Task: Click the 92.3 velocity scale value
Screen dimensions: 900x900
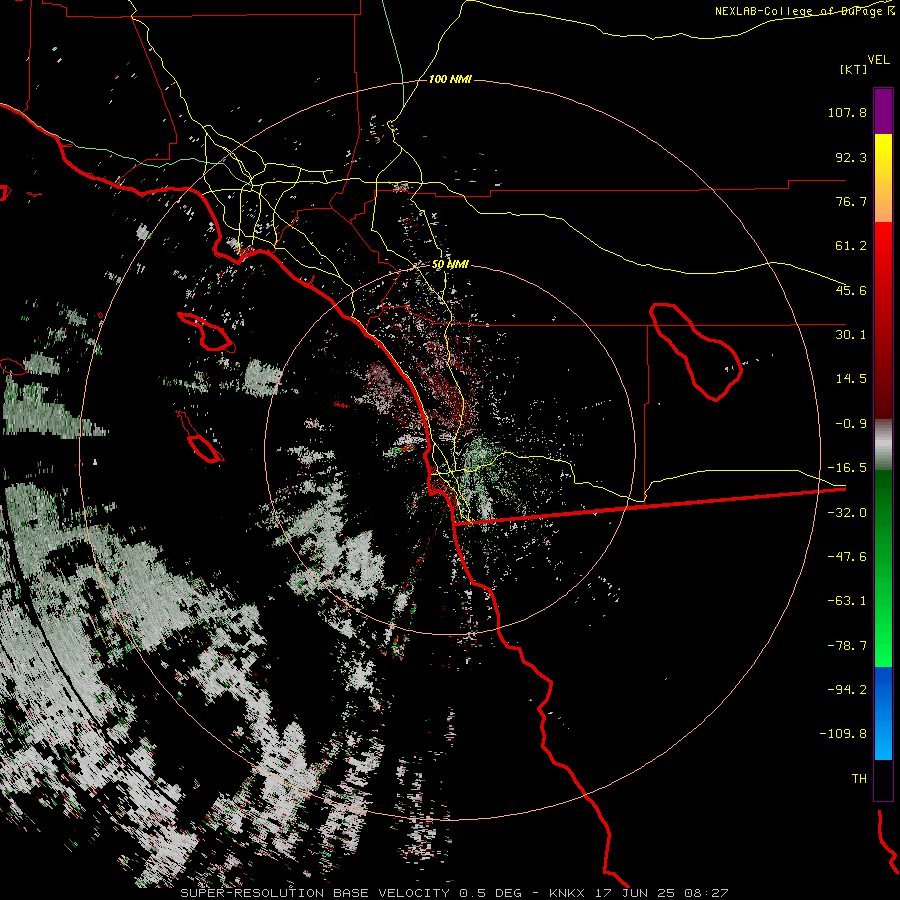Action: 851,157
